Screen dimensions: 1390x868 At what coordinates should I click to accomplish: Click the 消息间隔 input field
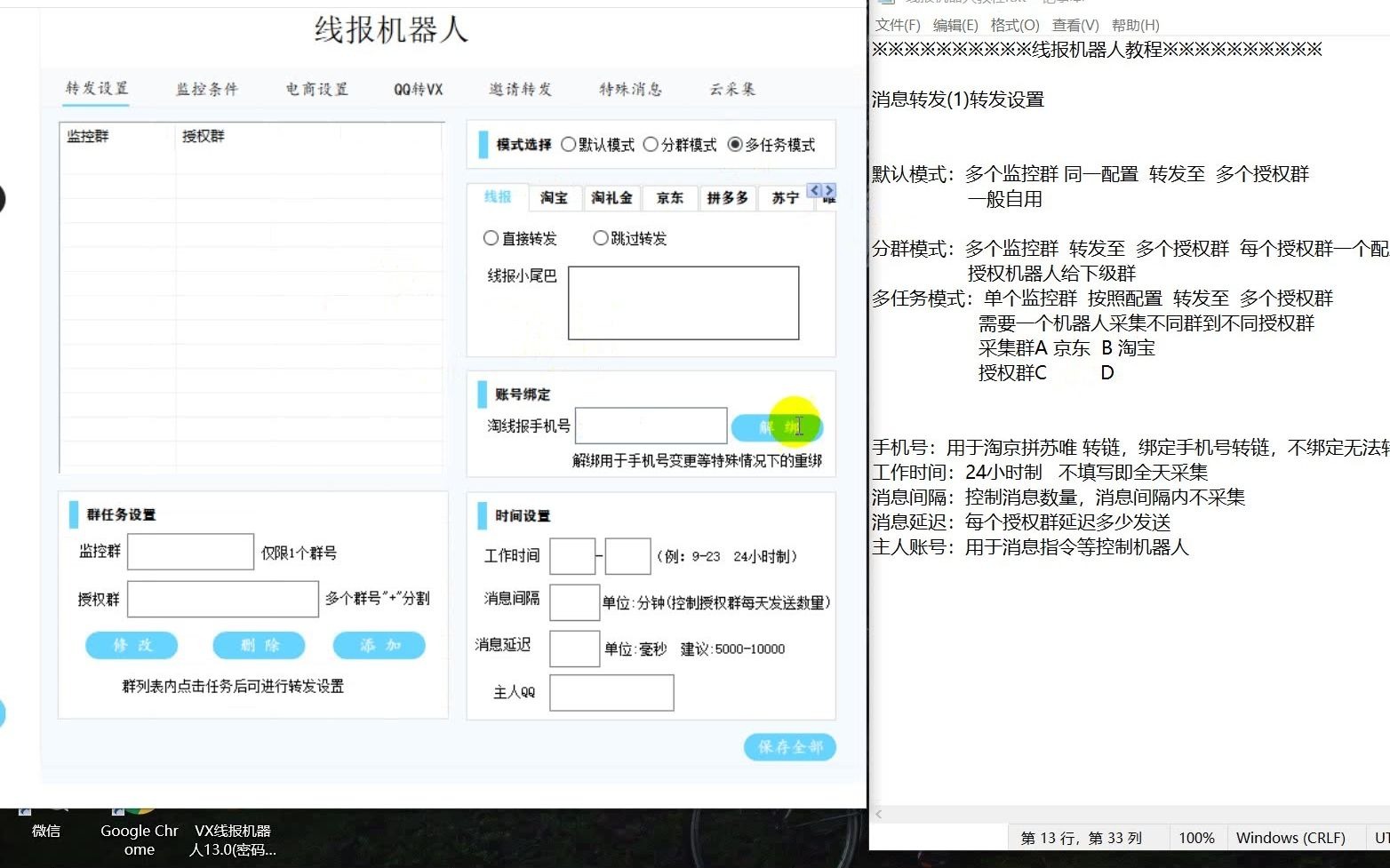coord(575,602)
